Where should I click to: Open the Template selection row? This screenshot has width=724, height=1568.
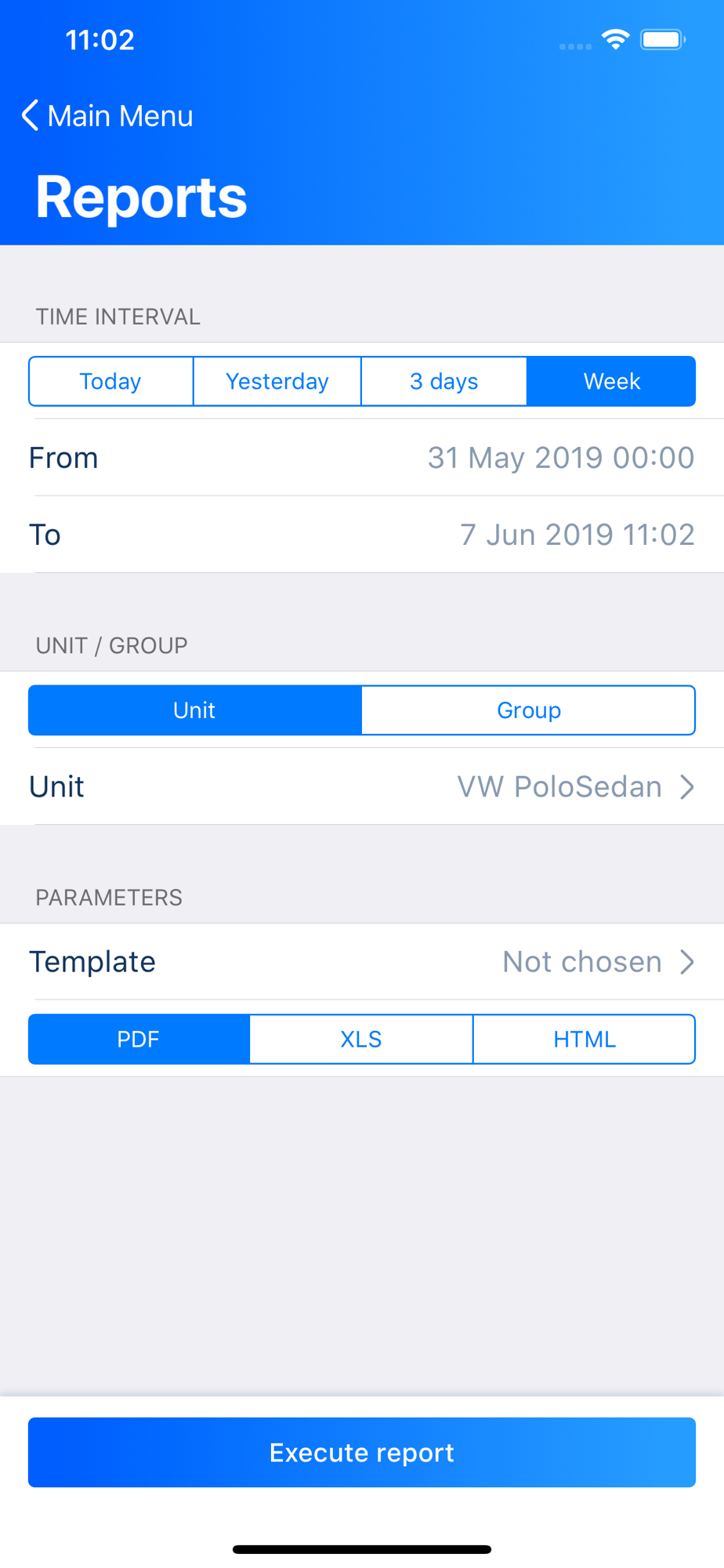[x=362, y=962]
